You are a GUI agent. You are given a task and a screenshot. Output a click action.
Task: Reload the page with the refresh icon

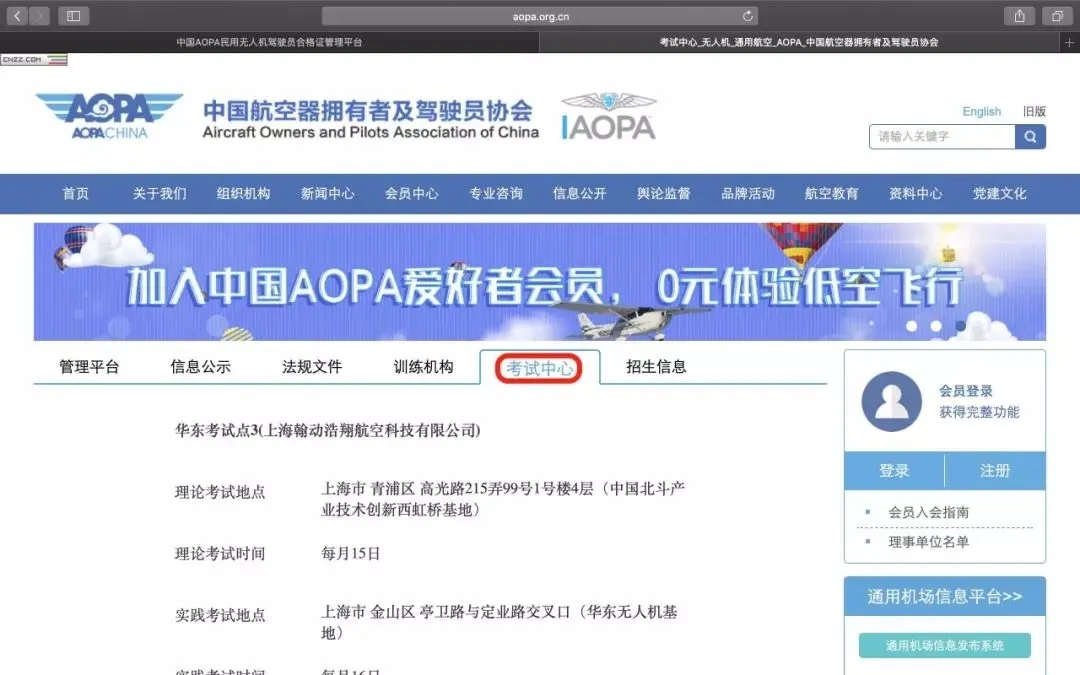point(747,16)
